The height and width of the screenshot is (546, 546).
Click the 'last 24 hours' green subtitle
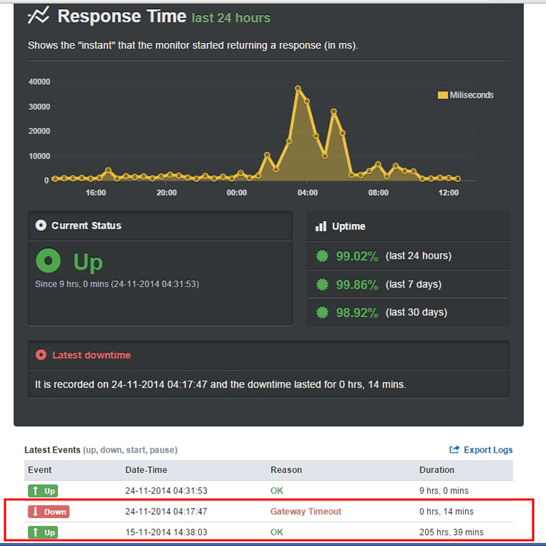tap(231, 18)
